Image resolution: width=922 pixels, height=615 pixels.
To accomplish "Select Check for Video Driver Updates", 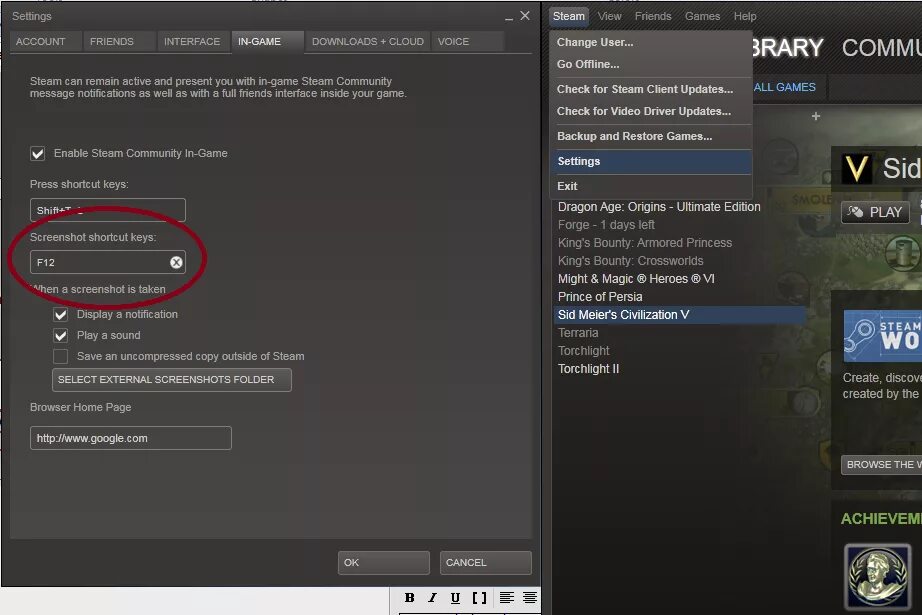I will [651, 111].
